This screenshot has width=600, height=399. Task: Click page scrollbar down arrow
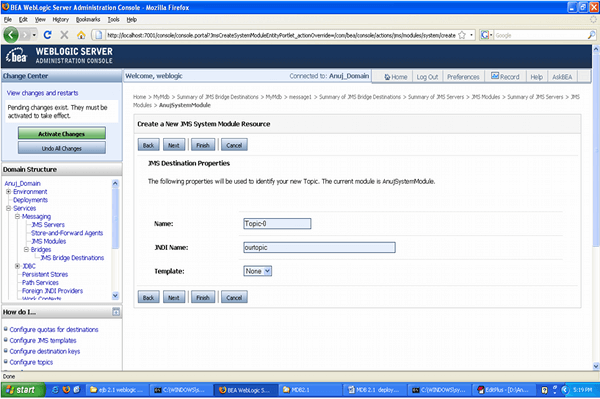(x=596, y=366)
